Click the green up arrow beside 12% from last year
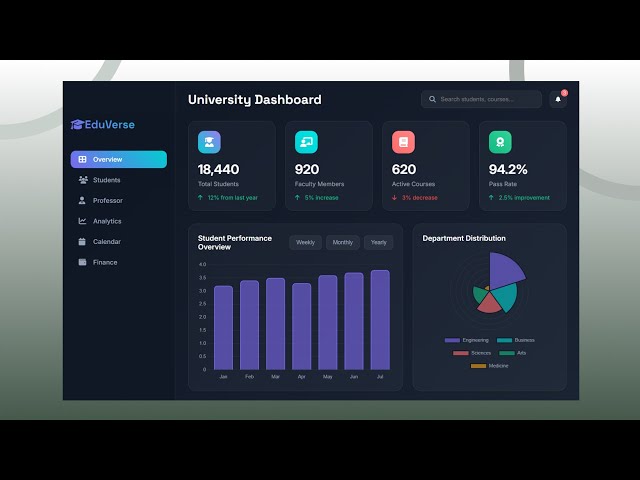The image size is (640, 480). point(200,198)
